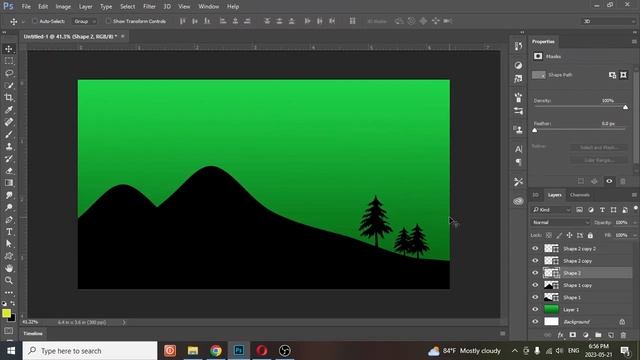Adjust the mask Density slider handle
The height and width of the screenshot is (360, 640).
pos(625,107)
